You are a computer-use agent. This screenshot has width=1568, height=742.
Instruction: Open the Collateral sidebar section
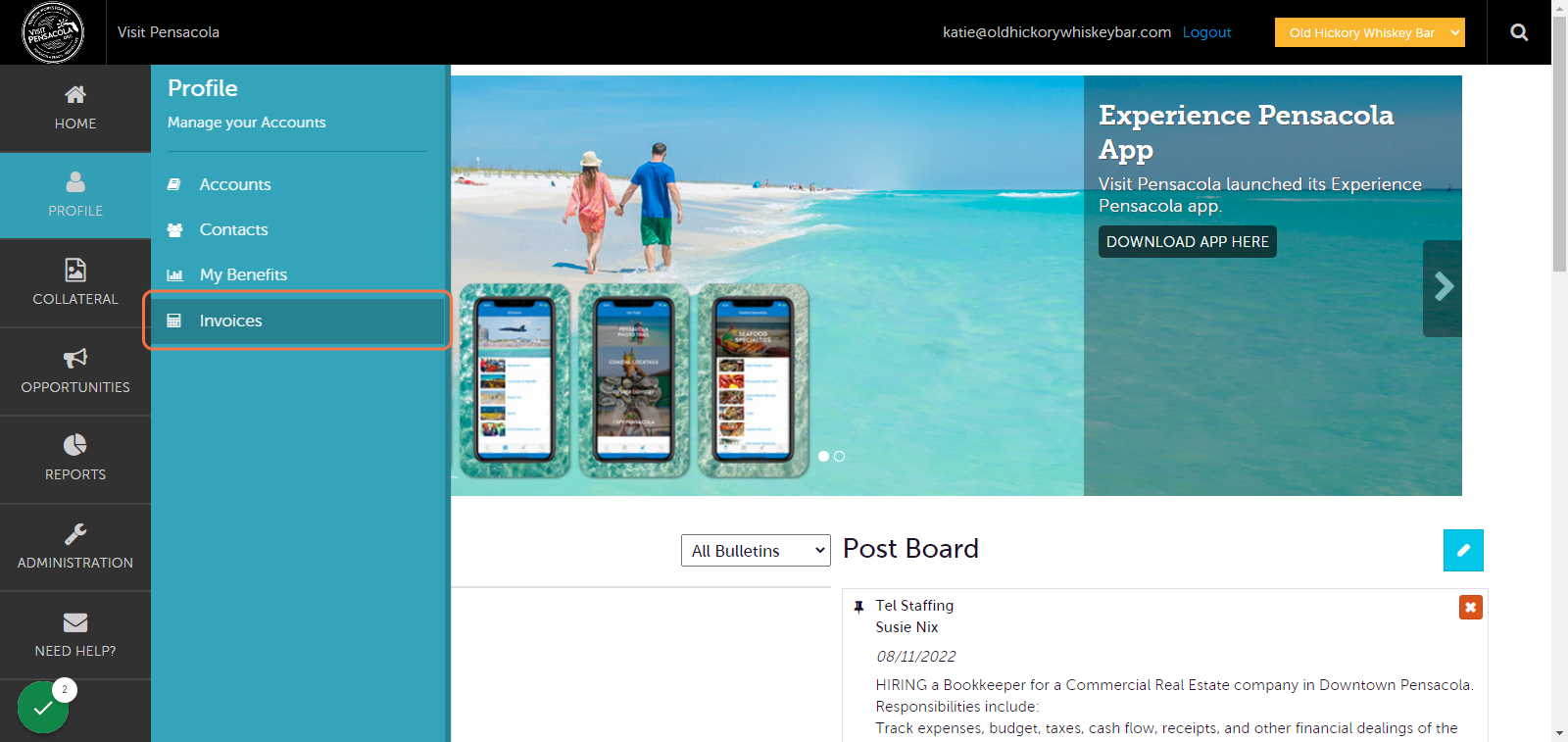coord(75,283)
